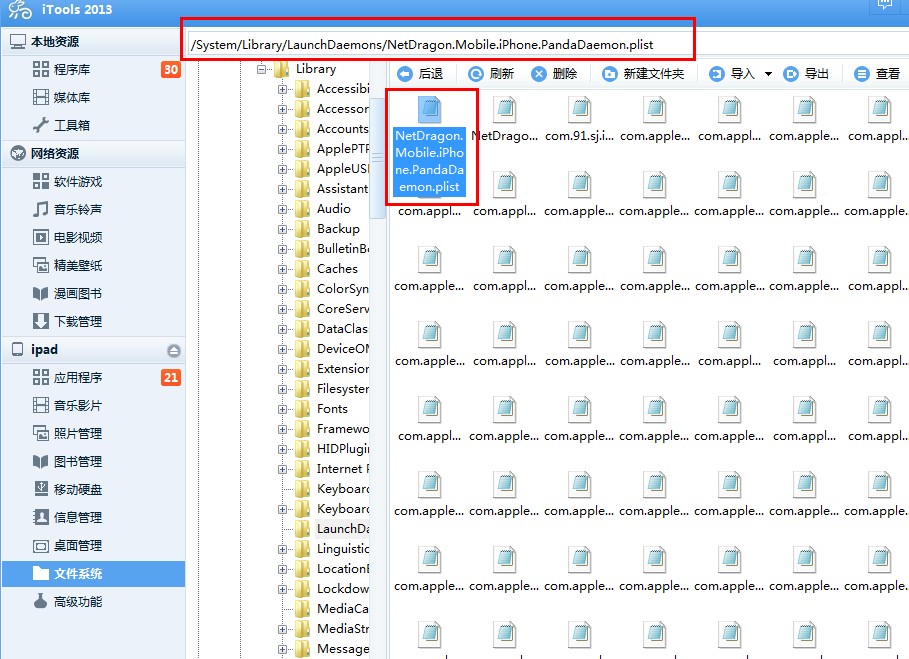Open 下载管理 download manager icon

[41, 321]
